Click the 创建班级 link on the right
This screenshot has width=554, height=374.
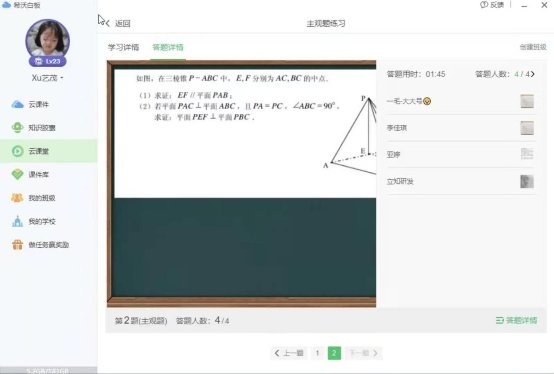pyautogui.click(x=533, y=47)
